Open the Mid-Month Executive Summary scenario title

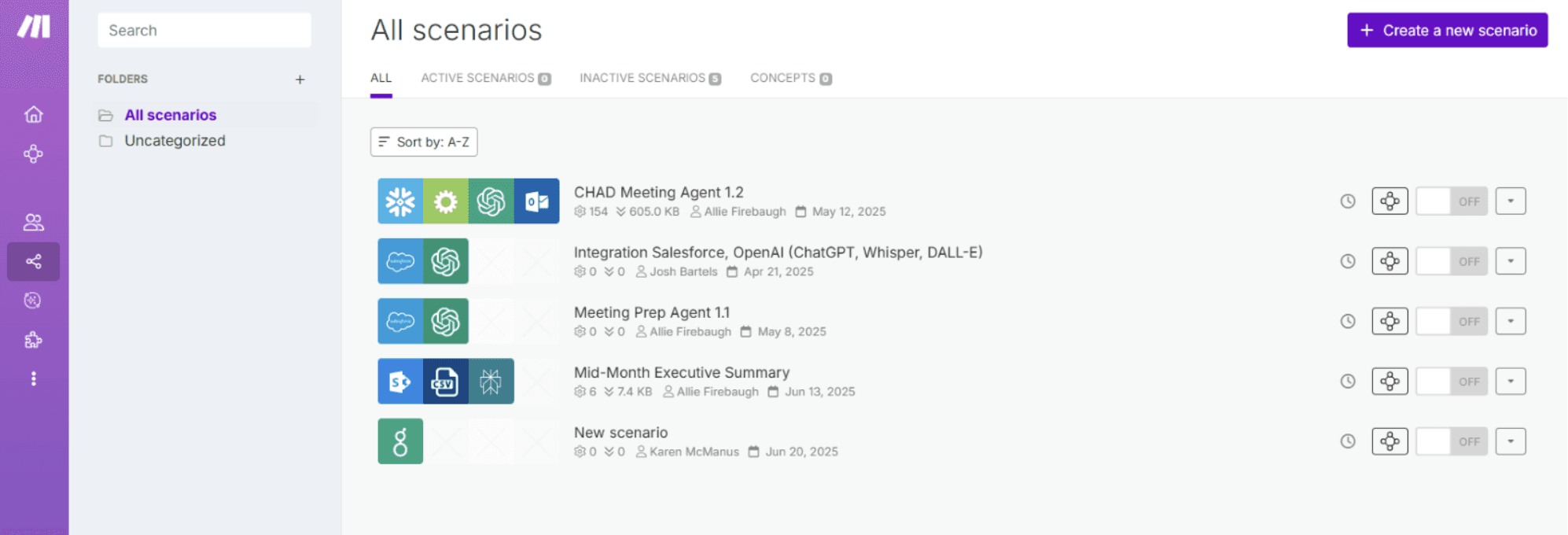click(x=682, y=372)
